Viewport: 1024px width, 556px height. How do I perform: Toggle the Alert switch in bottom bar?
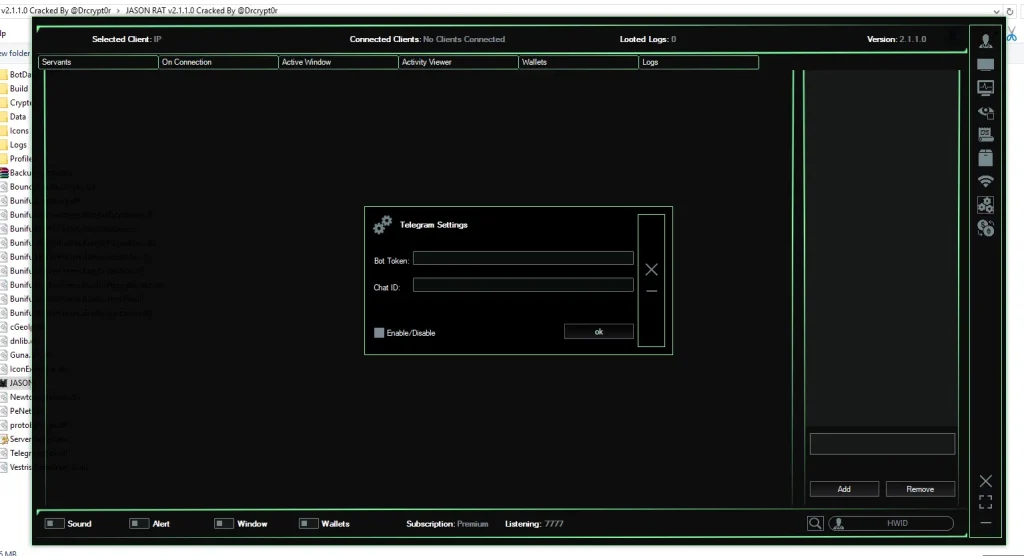click(x=139, y=523)
